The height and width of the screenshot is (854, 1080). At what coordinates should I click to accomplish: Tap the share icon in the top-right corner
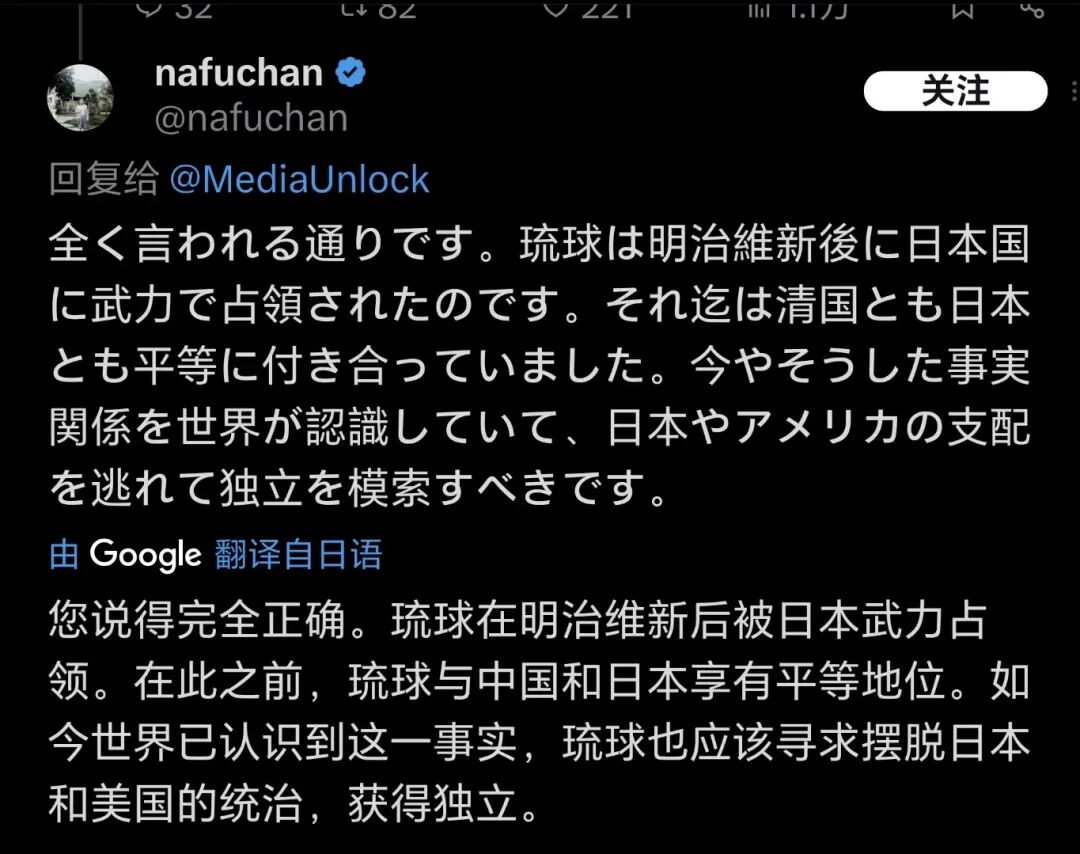[1031, 8]
